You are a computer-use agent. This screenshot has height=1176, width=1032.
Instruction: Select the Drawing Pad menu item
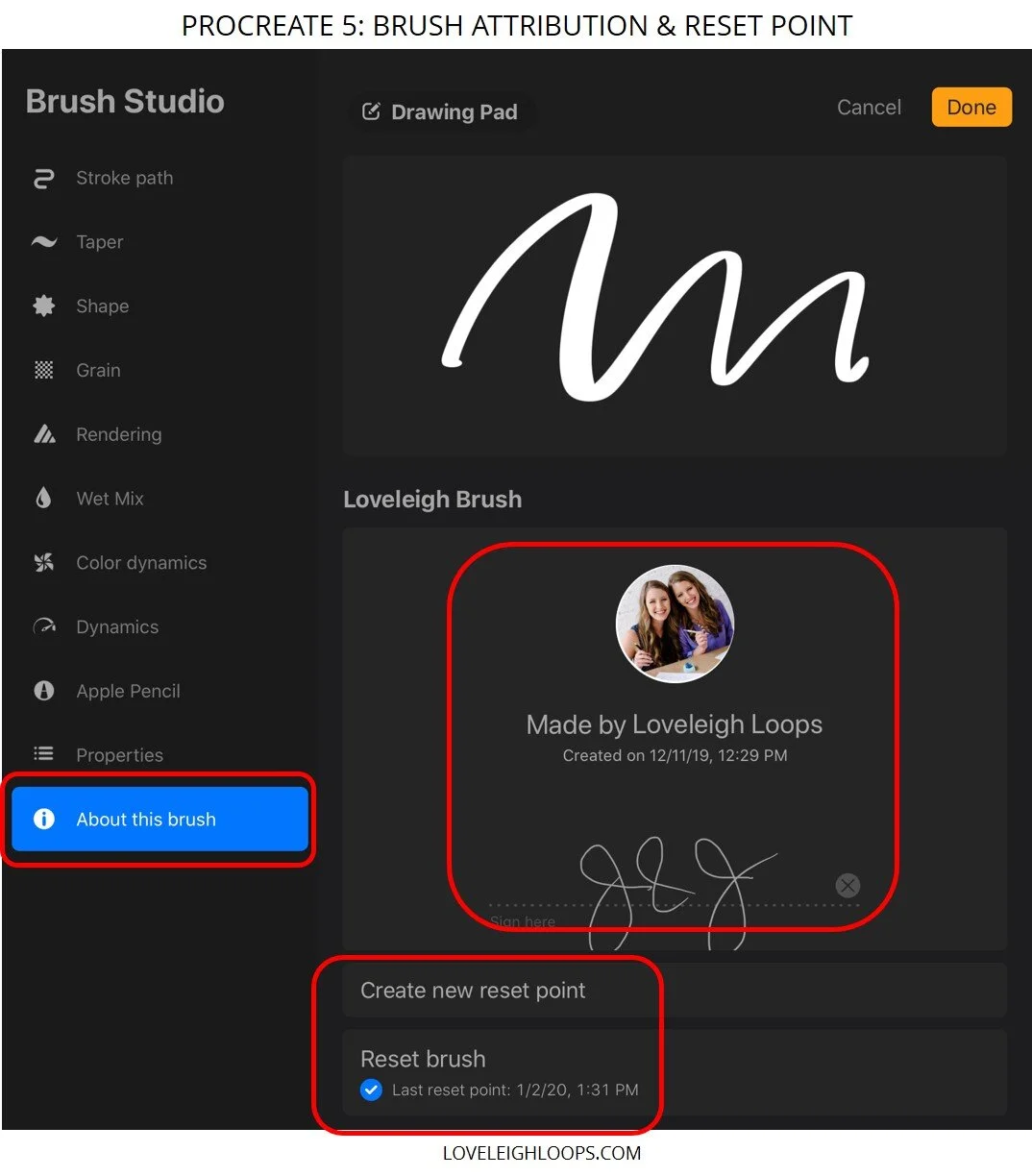pyautogui.click(x=442, y=111)
